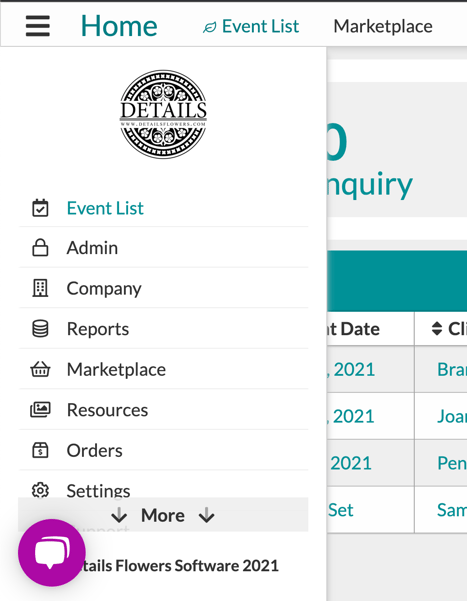Screen dimensions: 467x601
Task: Click the Resources images icon
Action: point(40,410)
